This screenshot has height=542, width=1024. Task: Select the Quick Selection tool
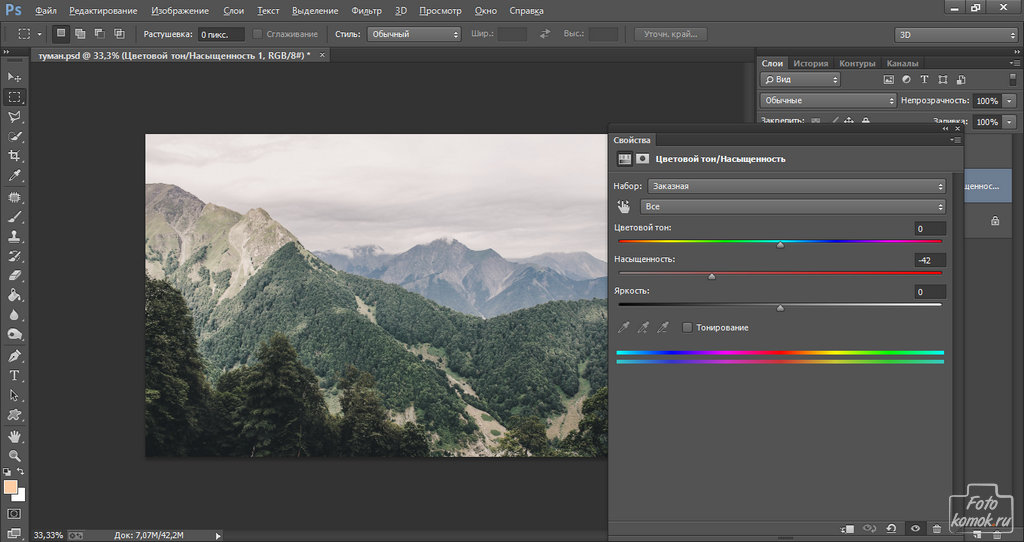tap(14, 136)
